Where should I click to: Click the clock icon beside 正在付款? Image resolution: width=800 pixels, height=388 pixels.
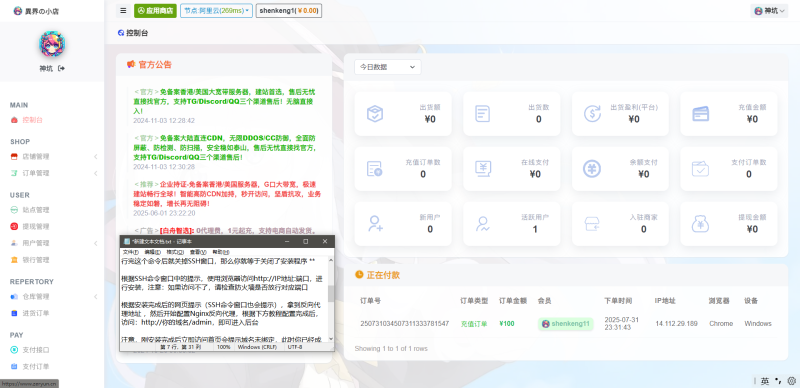[359, 275]
